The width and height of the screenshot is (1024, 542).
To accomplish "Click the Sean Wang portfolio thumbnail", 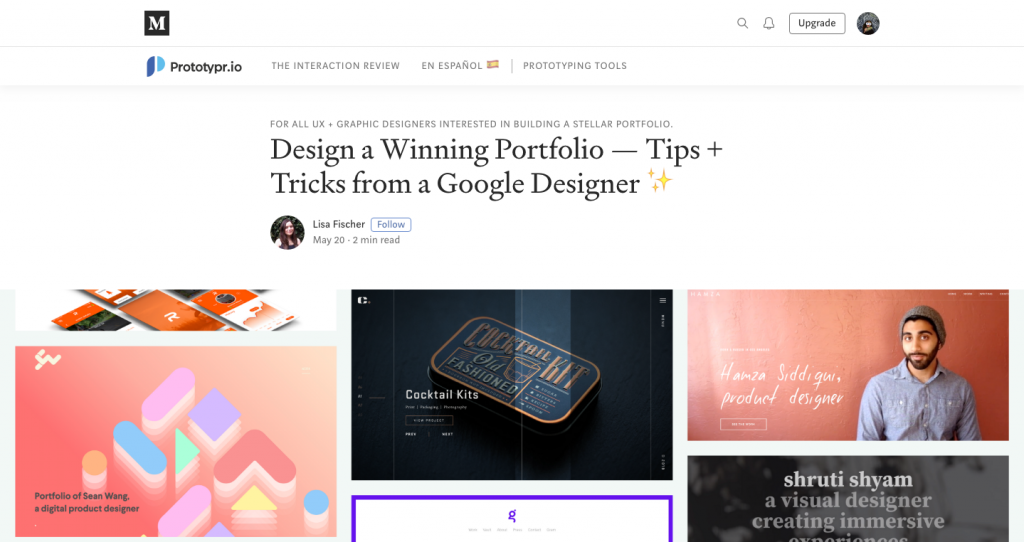I will pos(176,441).
